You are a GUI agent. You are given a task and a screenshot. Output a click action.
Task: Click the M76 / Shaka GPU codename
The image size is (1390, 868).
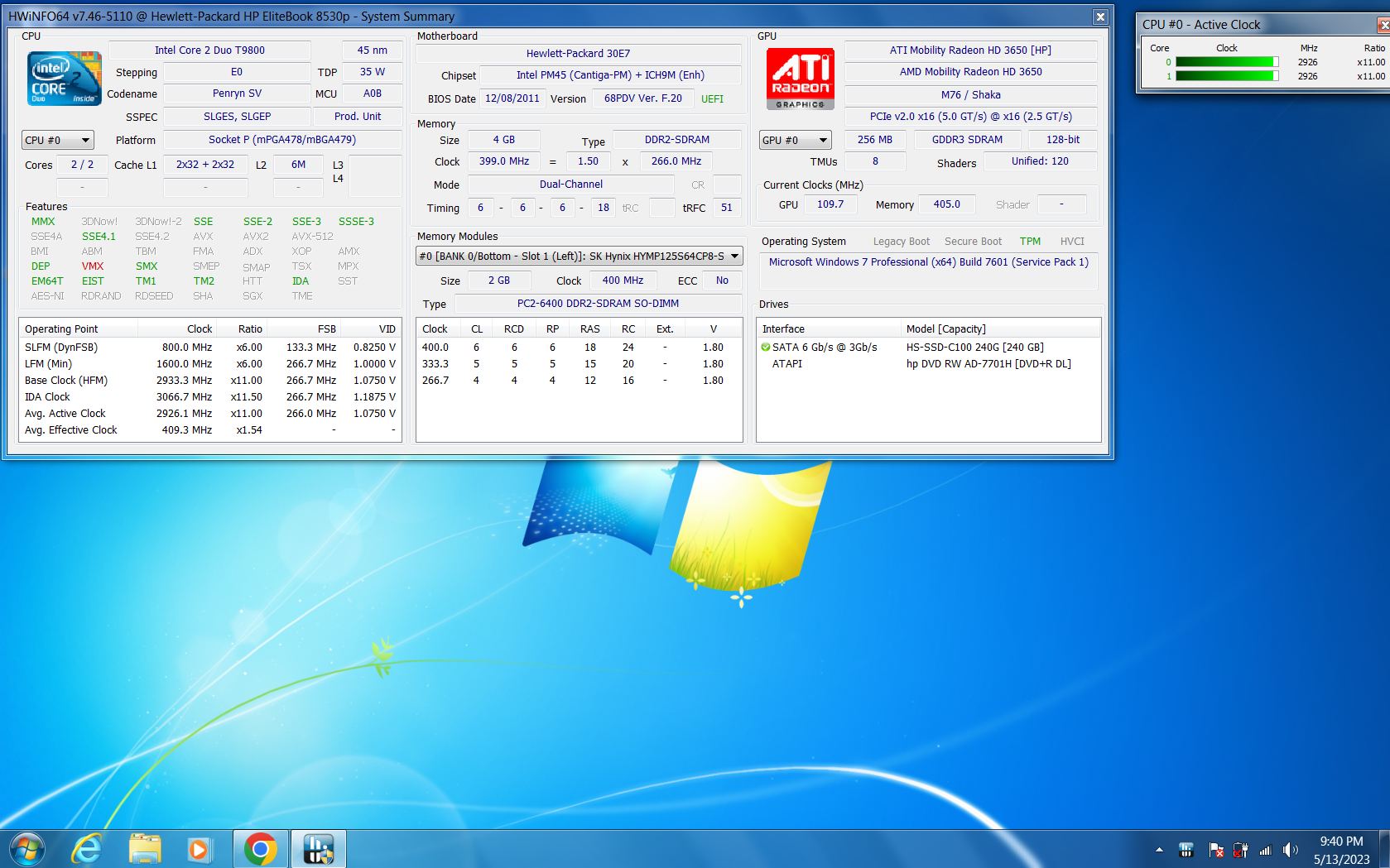970,95
